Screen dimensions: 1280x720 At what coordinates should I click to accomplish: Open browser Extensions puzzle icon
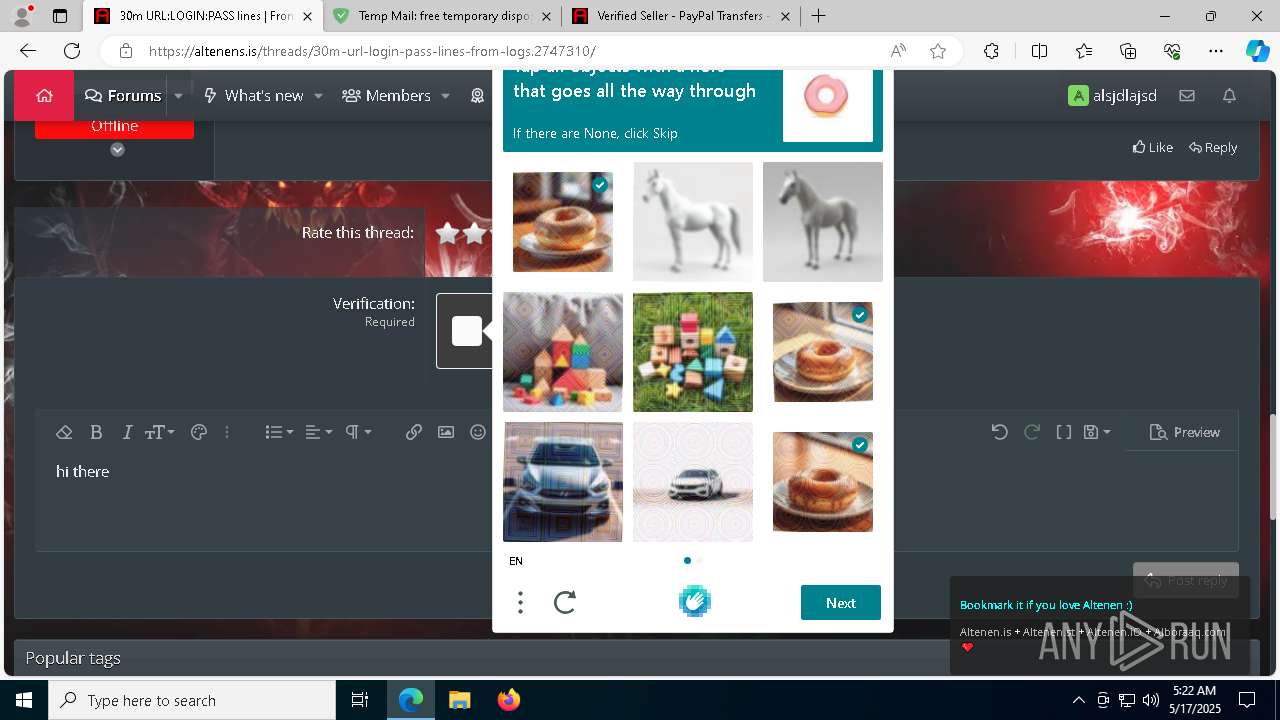tap(991, 51)
